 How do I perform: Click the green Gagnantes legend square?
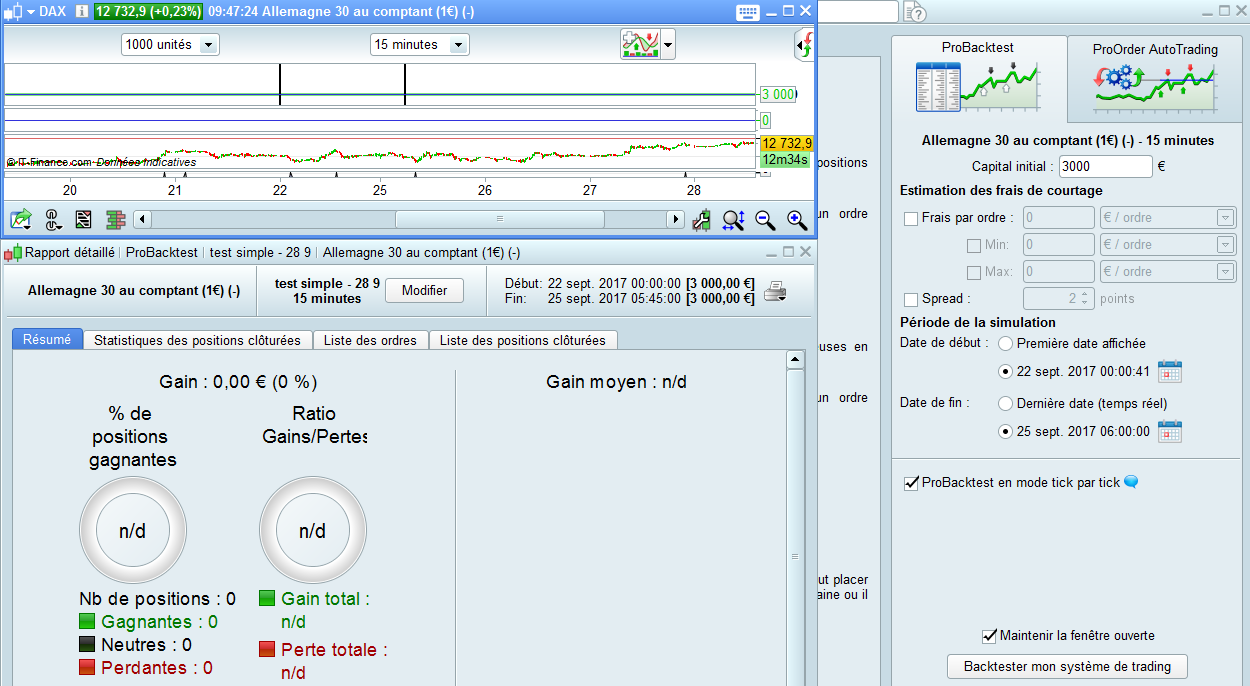pyautogui.click(x=87, y=622)
